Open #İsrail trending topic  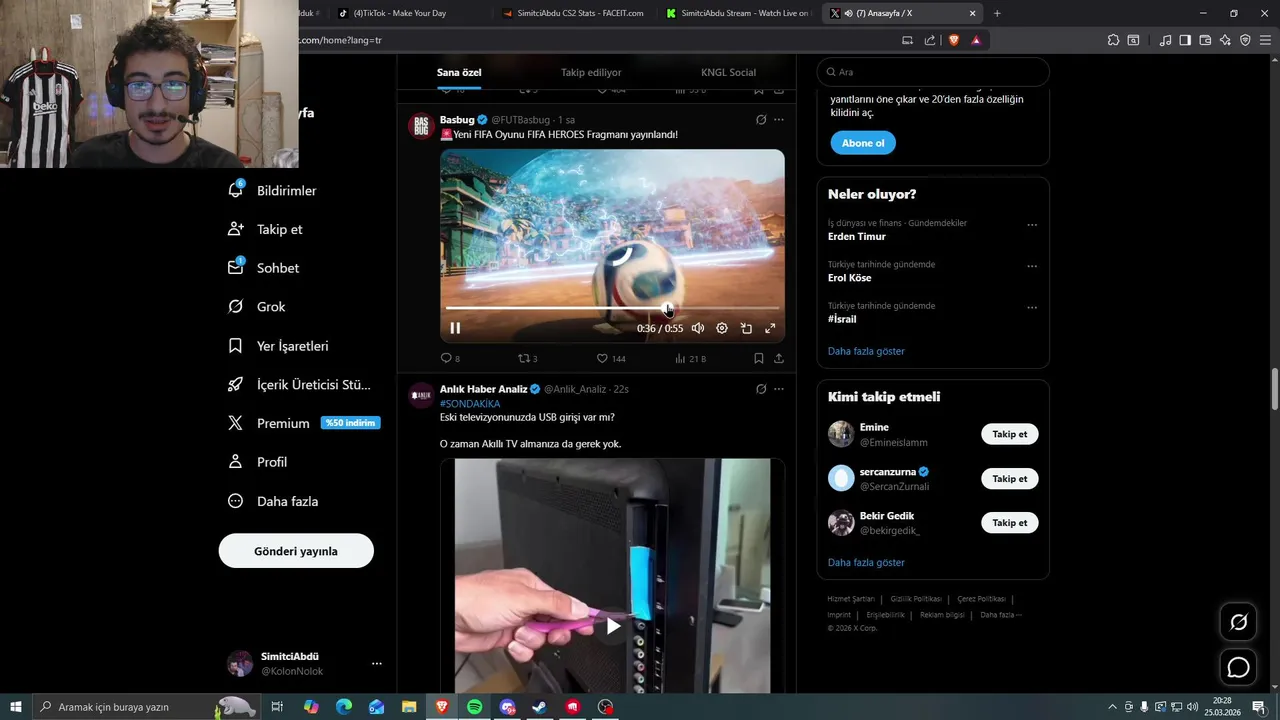tap(842, 319)
